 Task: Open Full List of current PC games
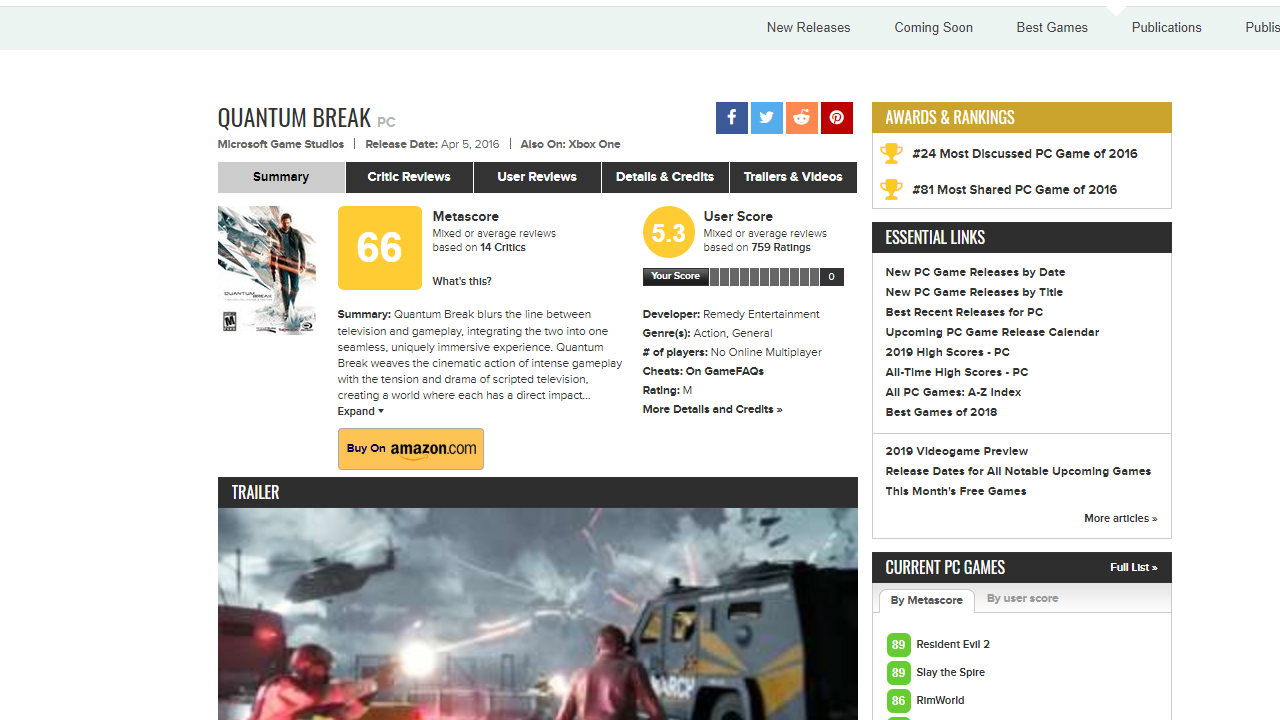1133,568
